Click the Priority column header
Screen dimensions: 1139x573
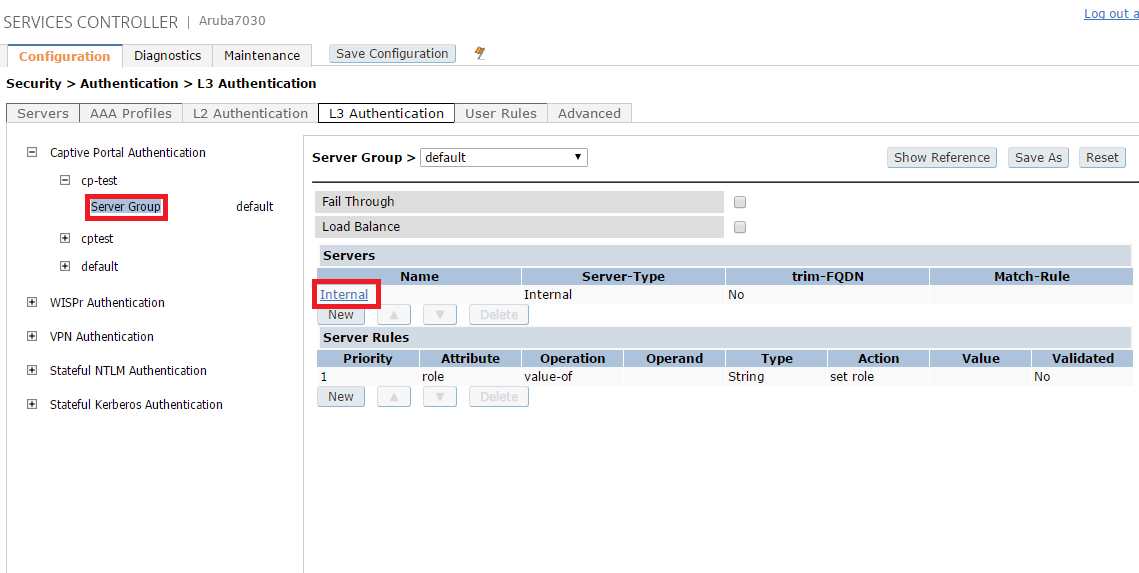tap(368, 359)
